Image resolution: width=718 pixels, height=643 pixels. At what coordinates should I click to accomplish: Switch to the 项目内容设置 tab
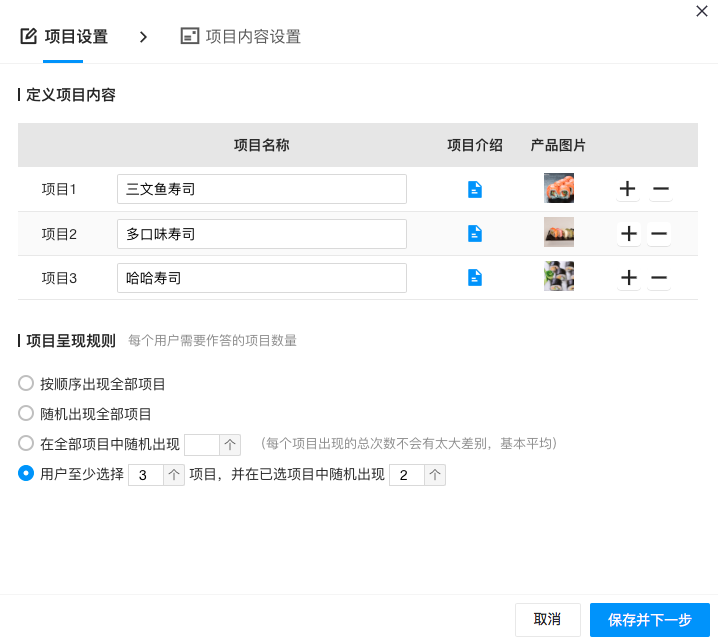tap(241, 37)
